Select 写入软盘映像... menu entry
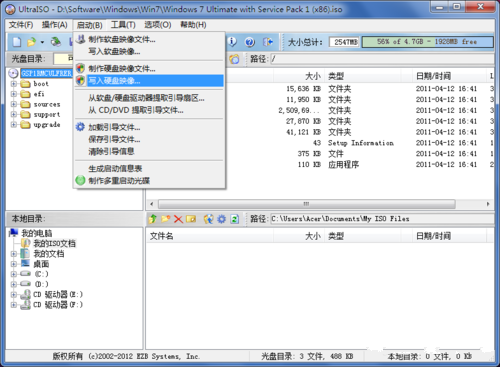This screenshot has width=500, height=367. coord(149,51)
